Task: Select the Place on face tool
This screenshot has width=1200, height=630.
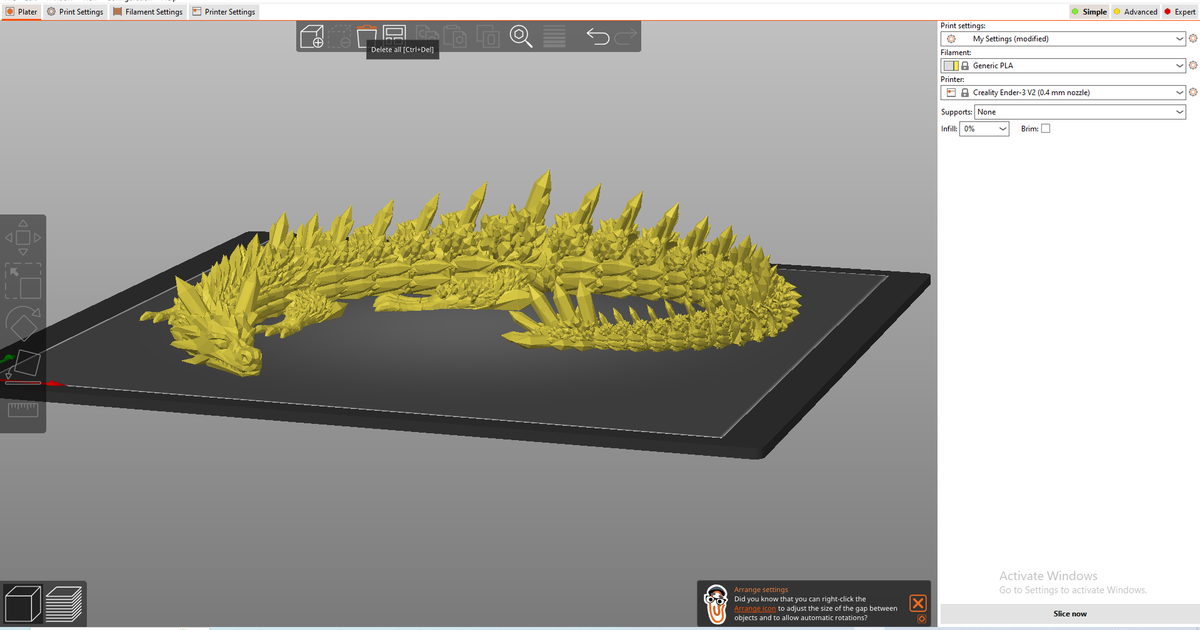Action: (22, 365)
